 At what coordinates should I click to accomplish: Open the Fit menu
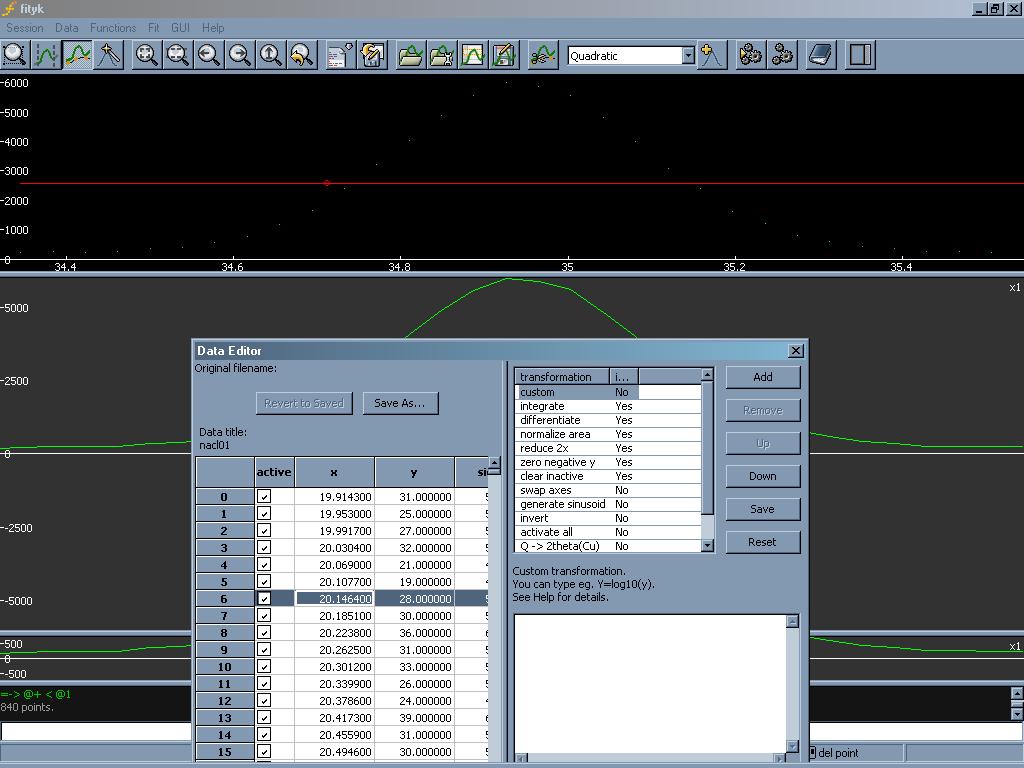coord(153,28)
